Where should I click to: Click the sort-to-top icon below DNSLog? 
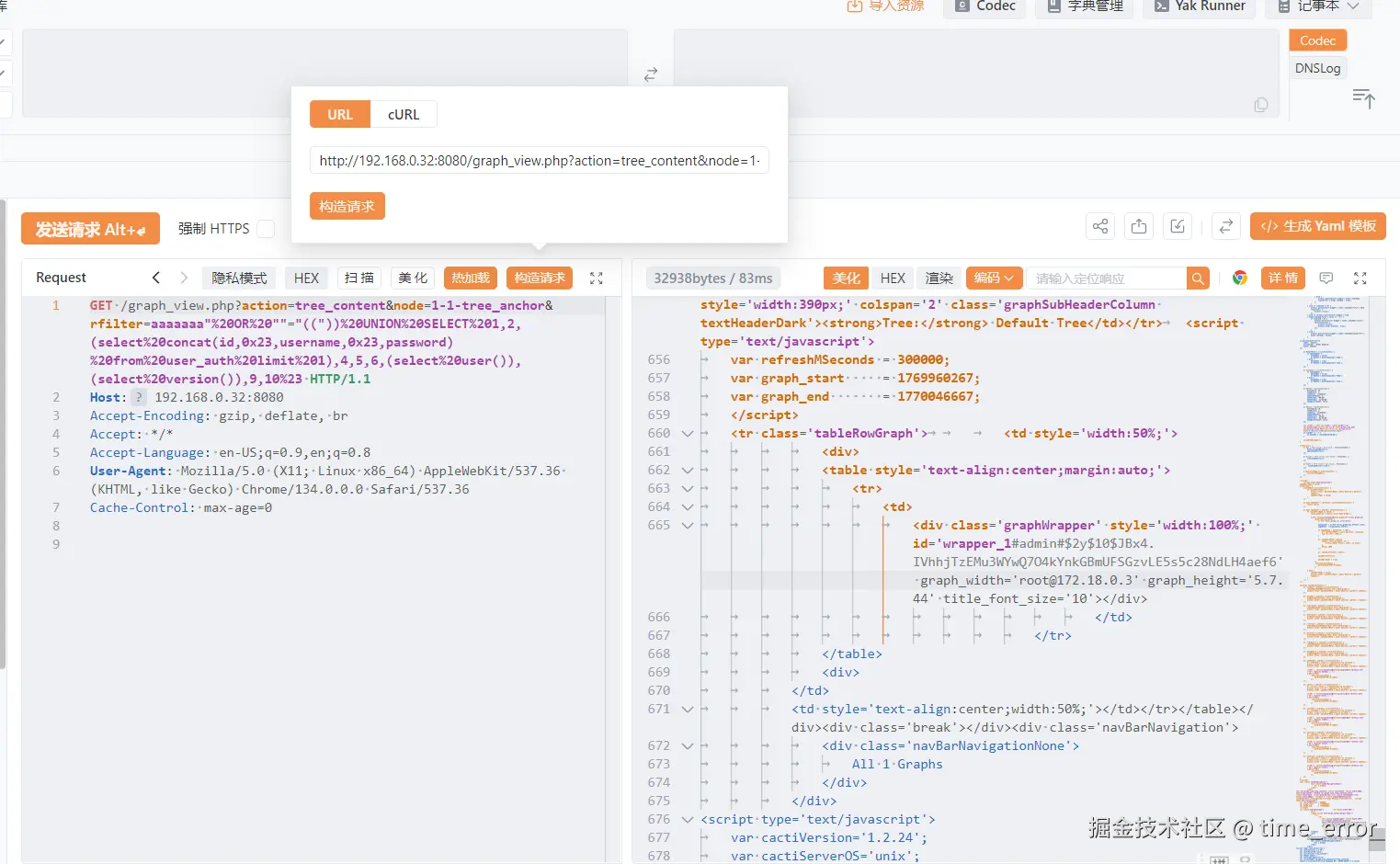(1364, 98)
